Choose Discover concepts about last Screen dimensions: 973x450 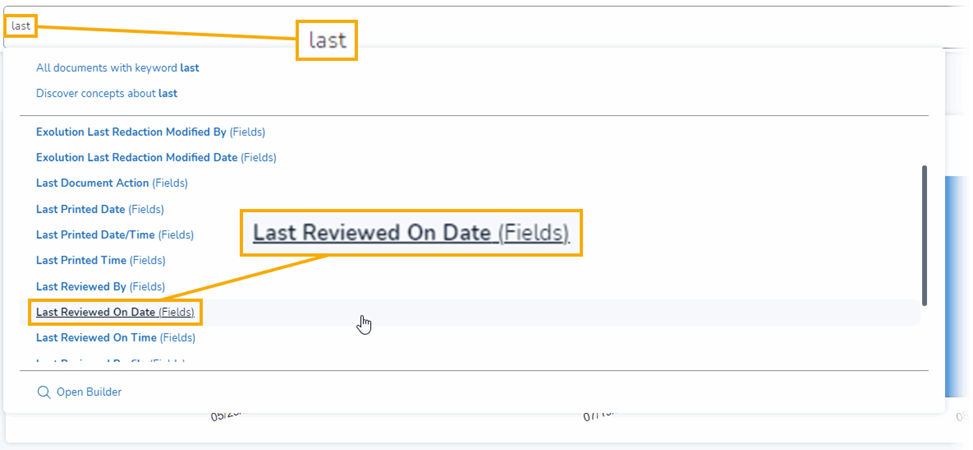coord(107,94)
